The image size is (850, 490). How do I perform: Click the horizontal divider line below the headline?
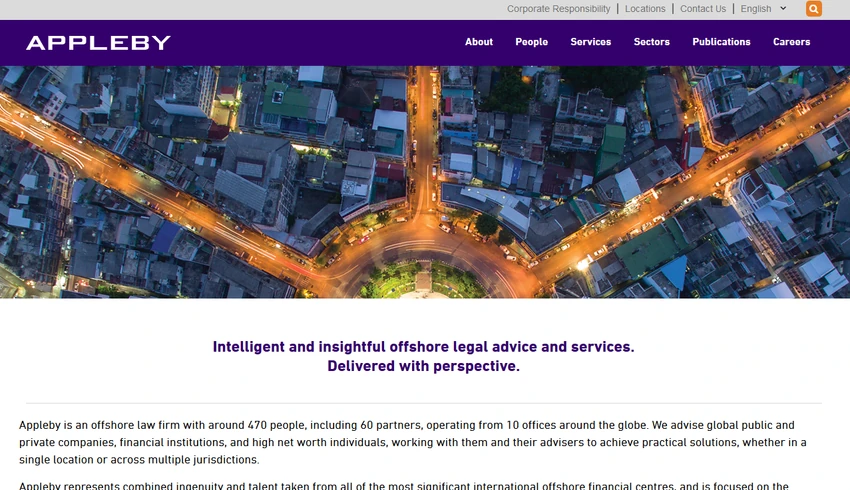tap(424, 403)
